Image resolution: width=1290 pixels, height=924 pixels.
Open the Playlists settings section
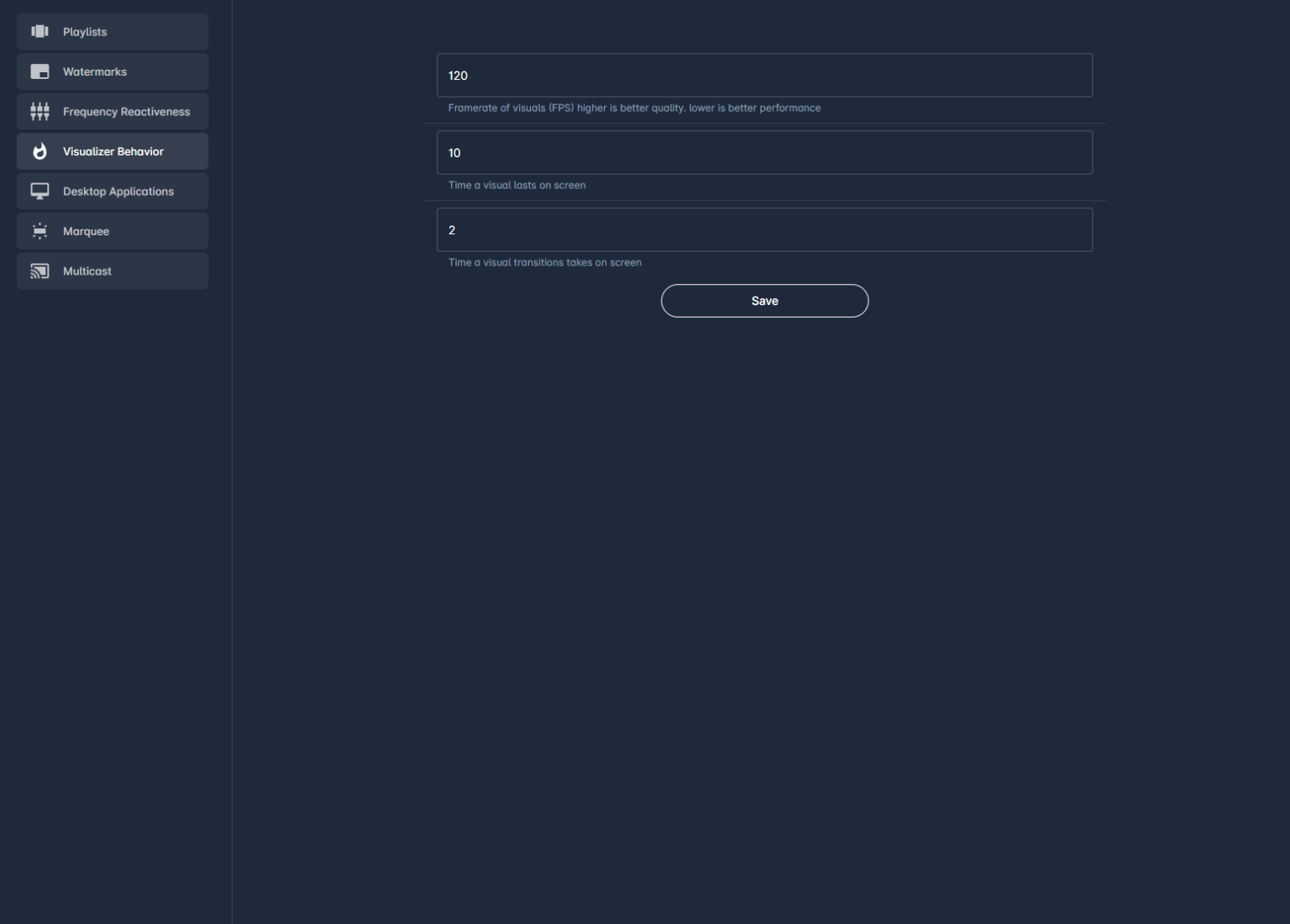click(x=85, y=32)
